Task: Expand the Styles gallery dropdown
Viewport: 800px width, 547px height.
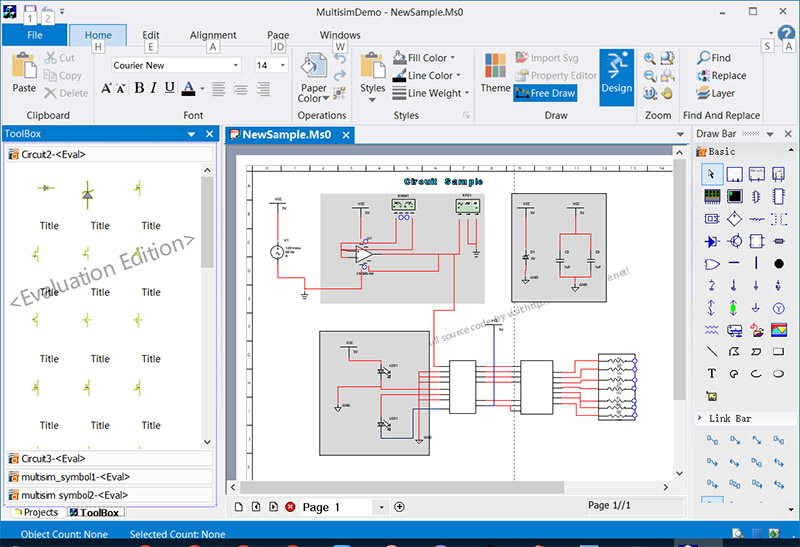Action: coord(372,100)
